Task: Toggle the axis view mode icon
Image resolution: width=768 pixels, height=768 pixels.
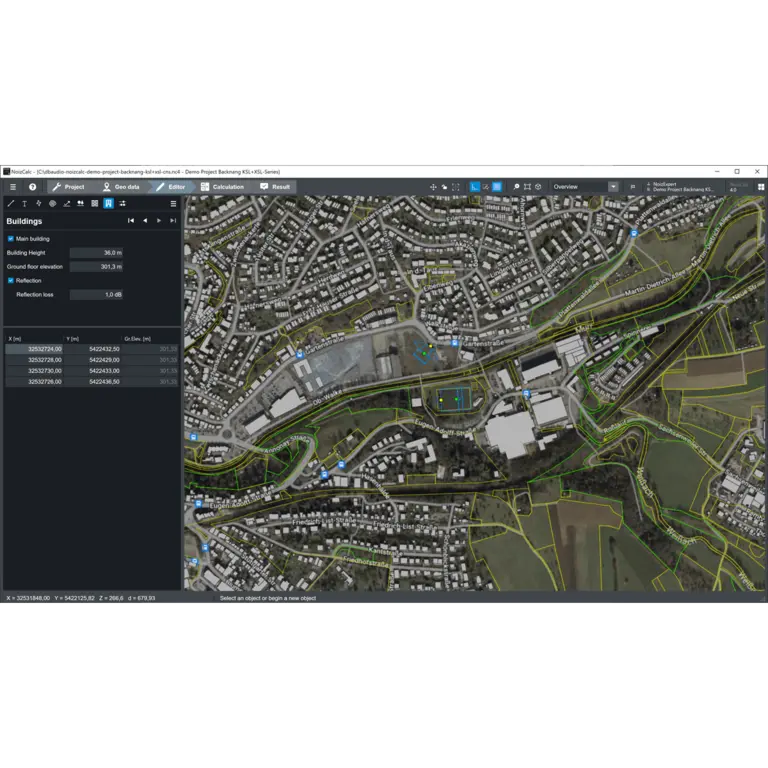Action: coord(475,187)
